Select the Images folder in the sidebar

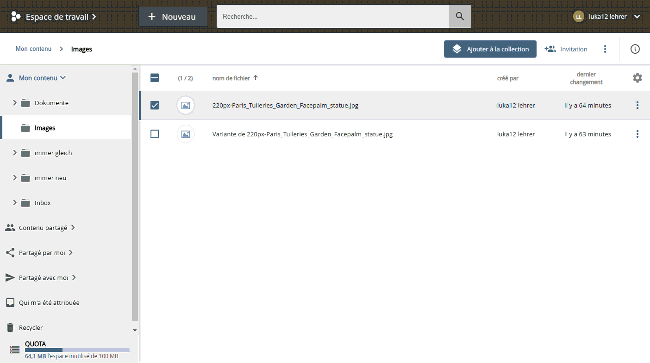(66, 128)
